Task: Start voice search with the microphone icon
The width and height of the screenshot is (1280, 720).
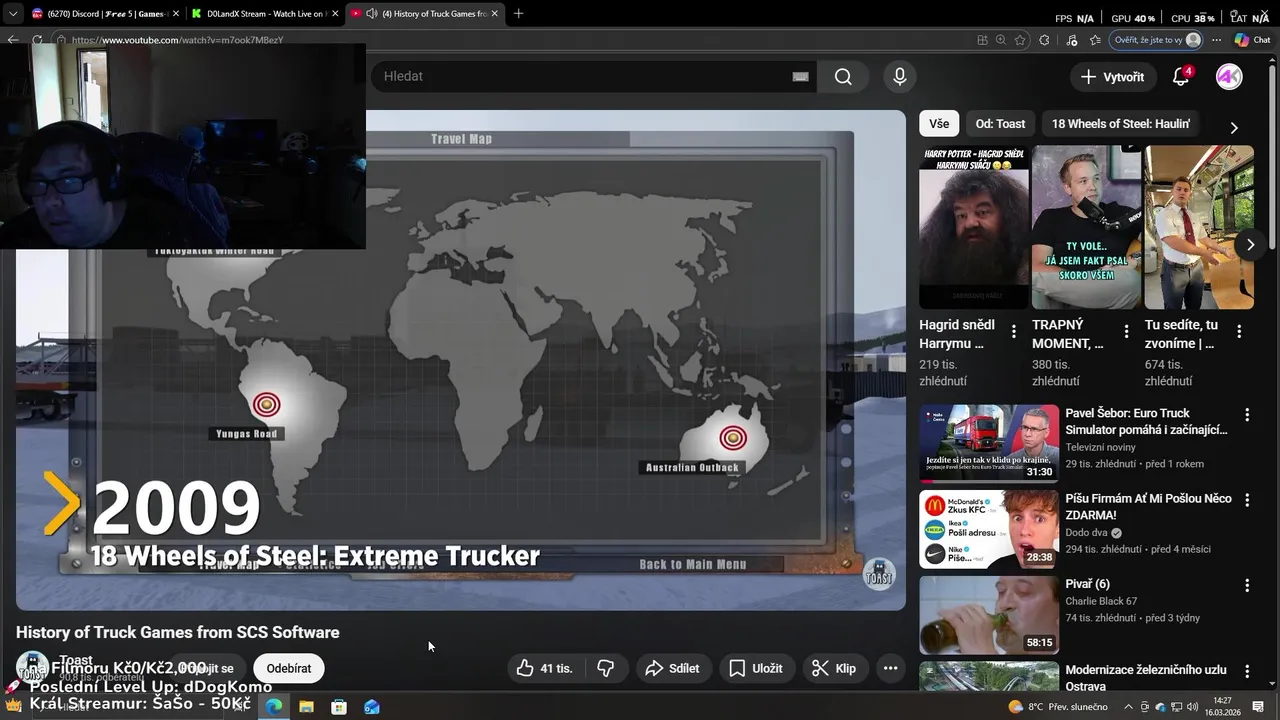Action: (900, 77)
